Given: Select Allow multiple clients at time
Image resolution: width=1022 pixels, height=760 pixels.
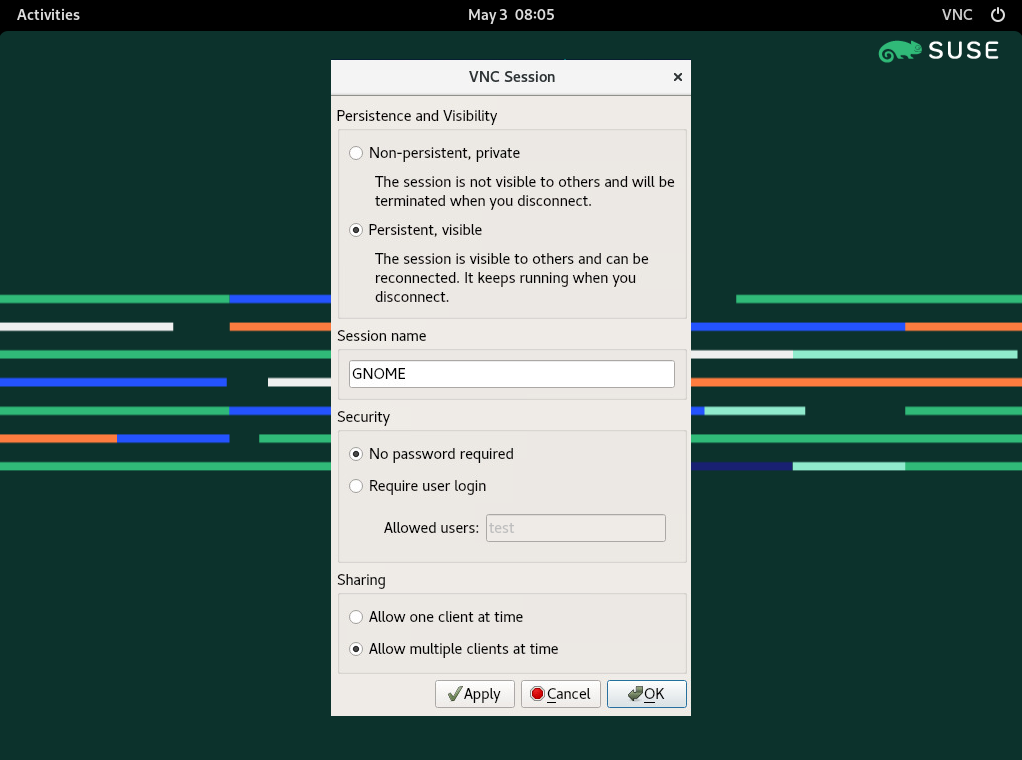Looking at the screenshot, I should tap(356, 649).
